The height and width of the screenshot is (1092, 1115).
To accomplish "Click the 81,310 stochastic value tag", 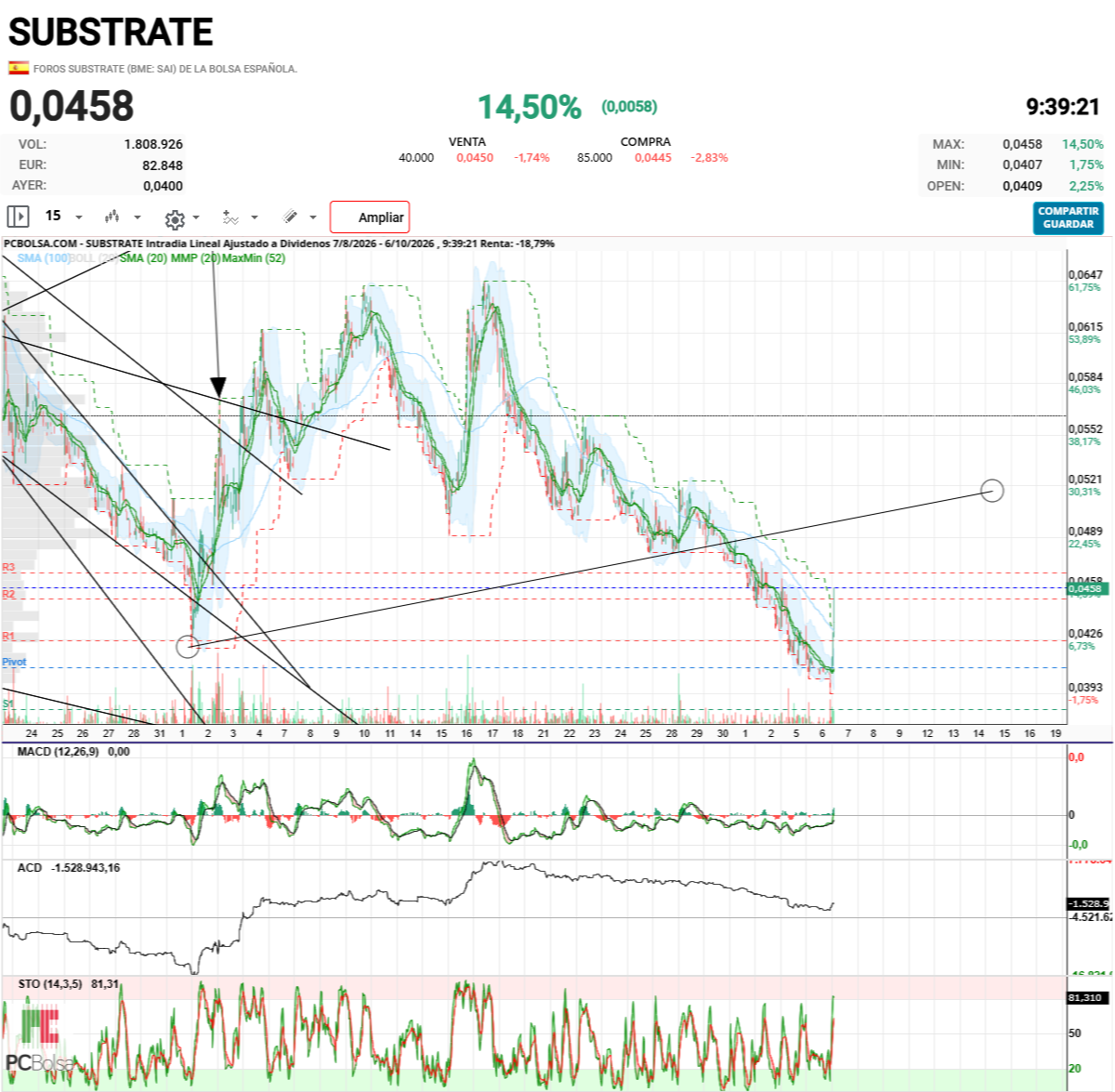I will point(1085,997).
